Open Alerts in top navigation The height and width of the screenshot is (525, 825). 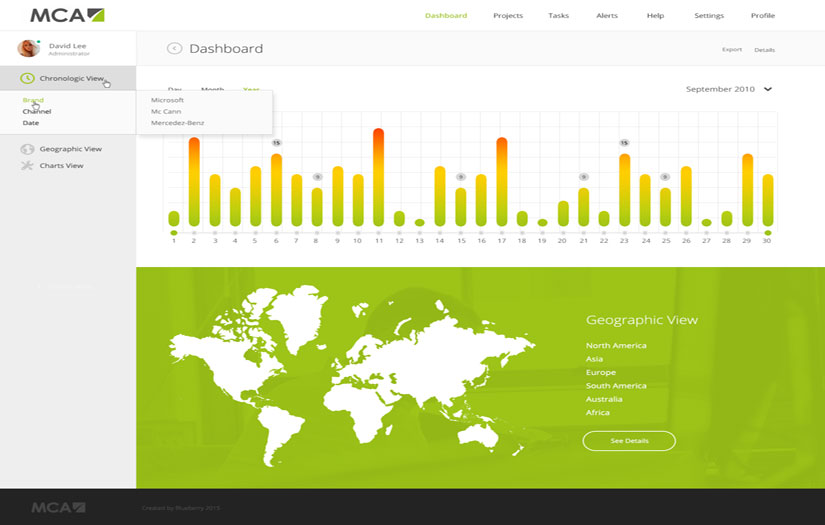pos(607,16)
